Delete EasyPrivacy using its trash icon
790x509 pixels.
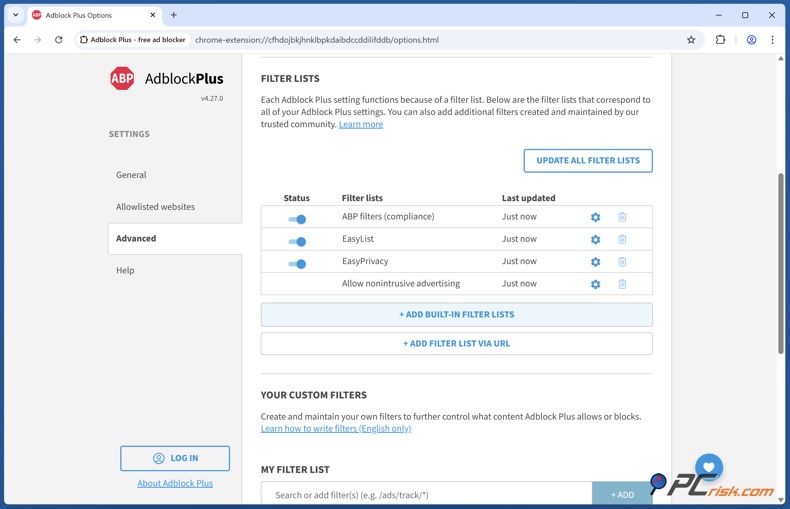click(622, 262)
